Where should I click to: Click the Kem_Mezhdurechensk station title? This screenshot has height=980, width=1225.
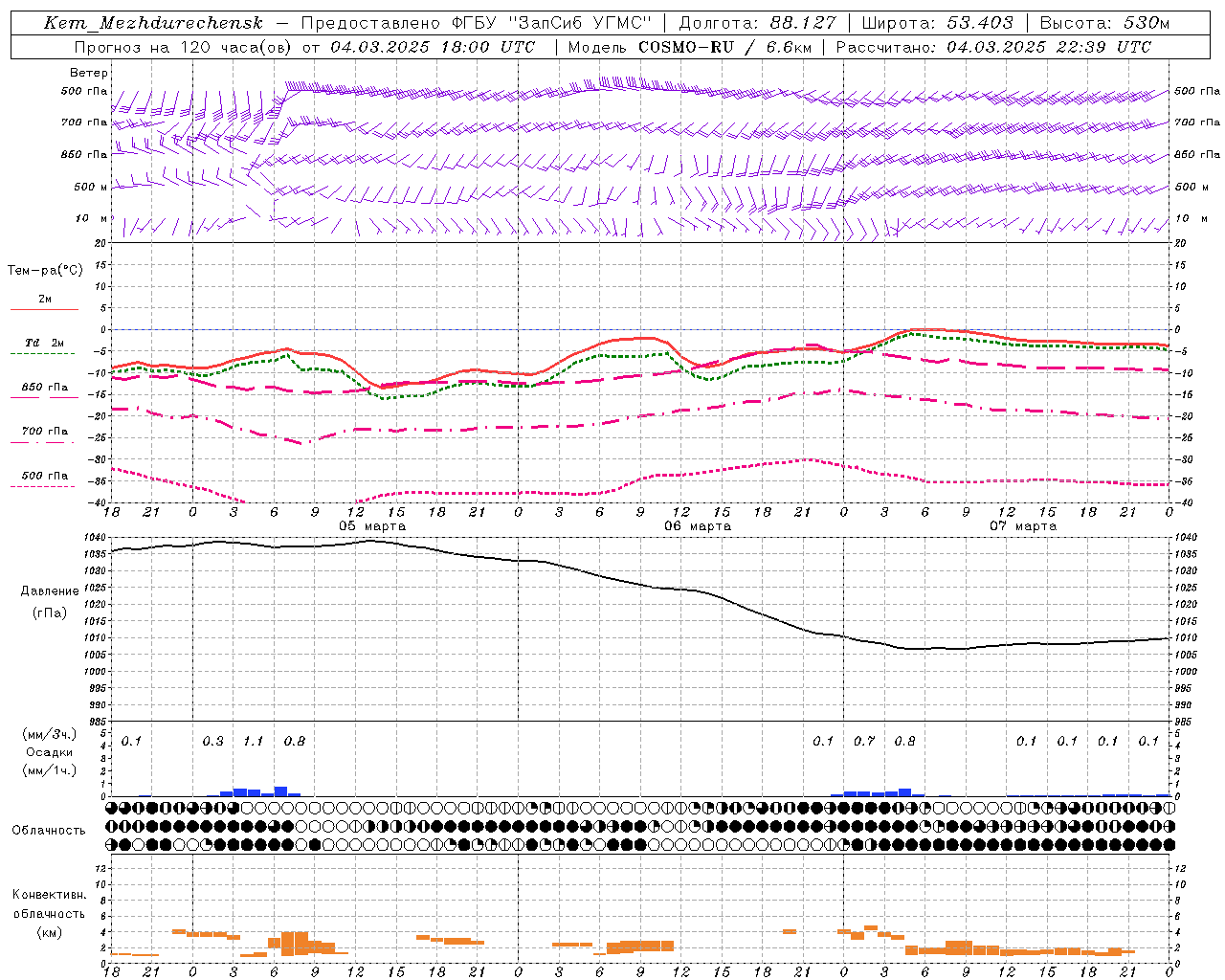(153, 23)
